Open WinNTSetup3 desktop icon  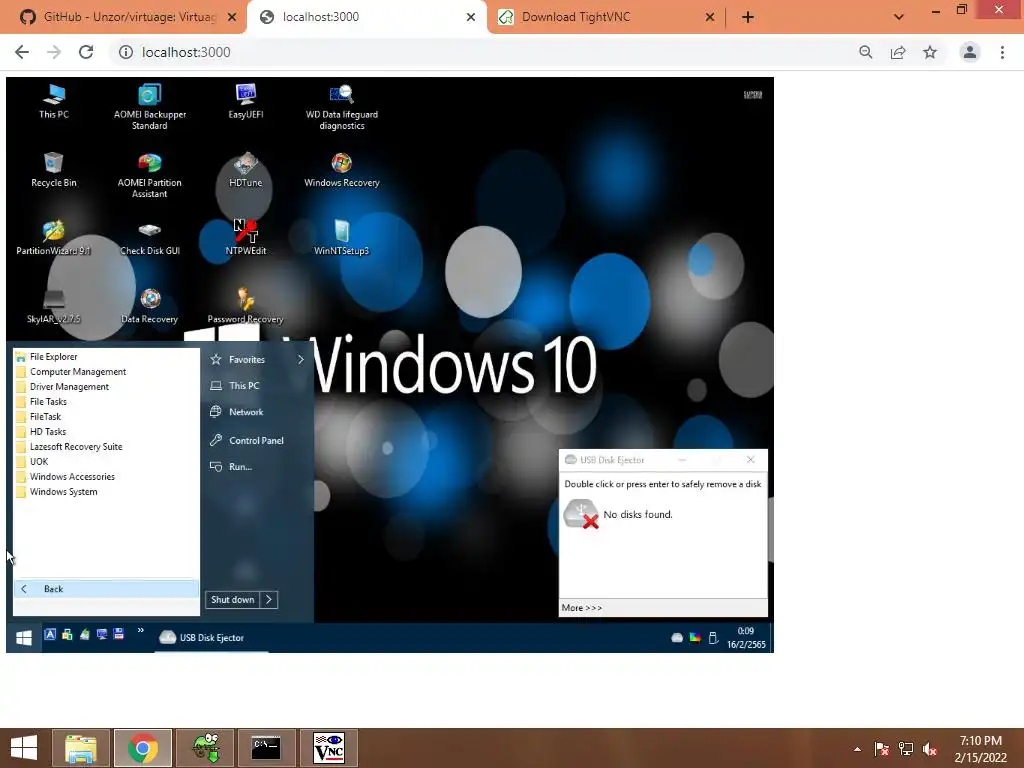(342, 238)
